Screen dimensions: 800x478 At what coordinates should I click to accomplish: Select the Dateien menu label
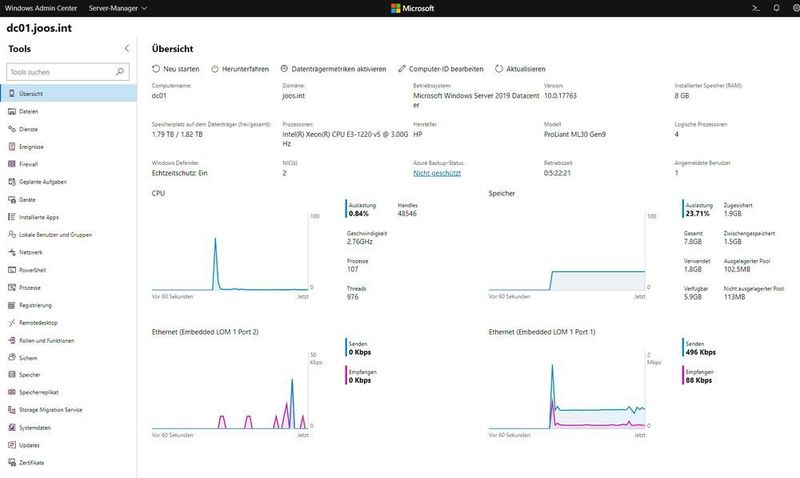[29, 111]
